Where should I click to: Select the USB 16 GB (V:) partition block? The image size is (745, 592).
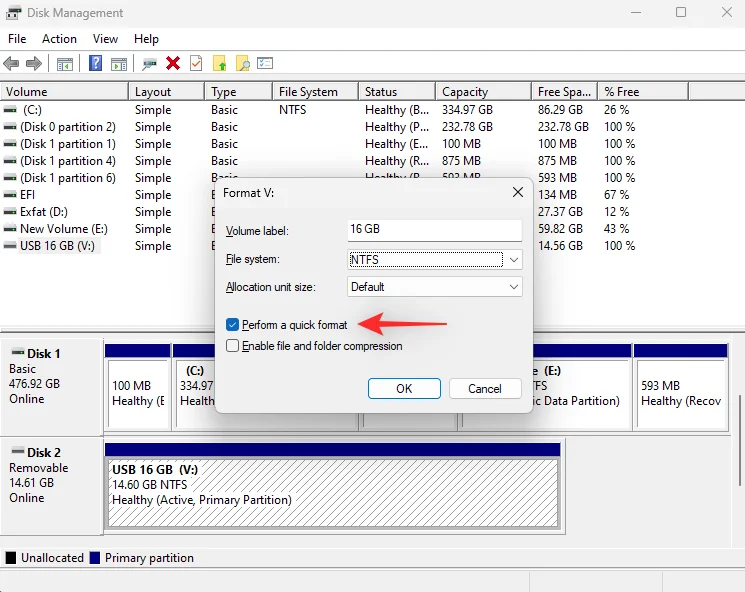pos(333,493)
